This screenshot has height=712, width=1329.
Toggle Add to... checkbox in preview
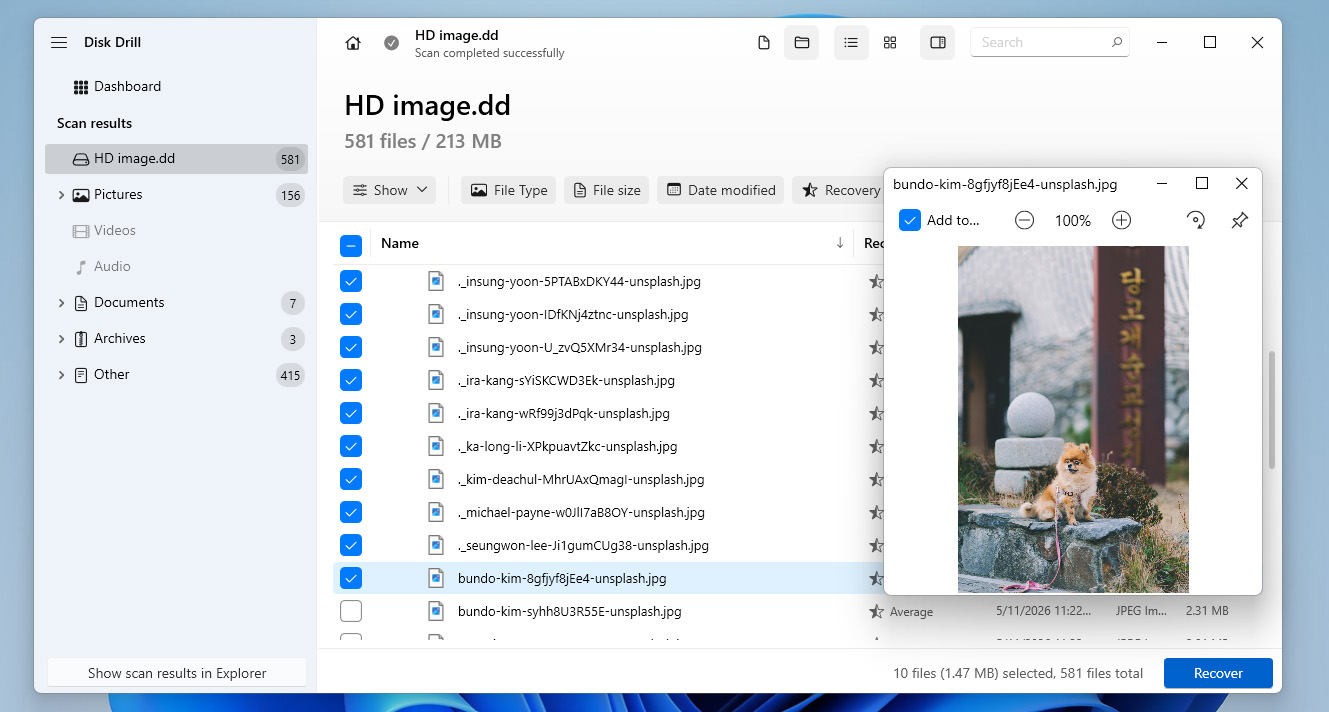(909, 220)
